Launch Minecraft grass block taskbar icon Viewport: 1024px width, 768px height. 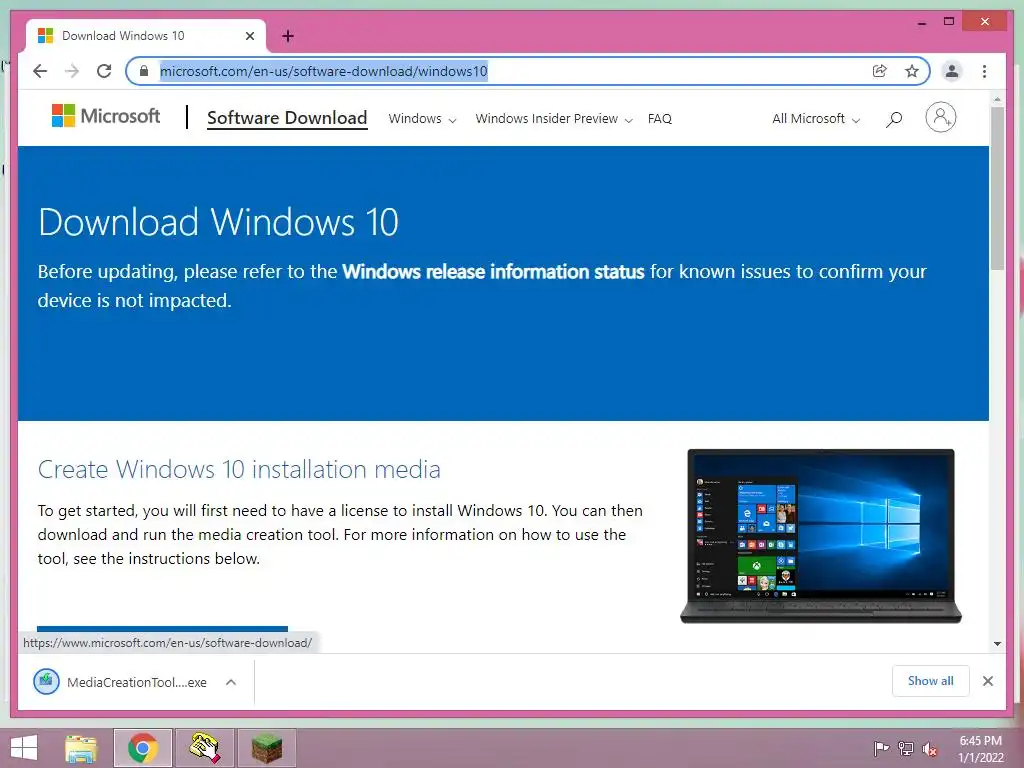[266, 748]
